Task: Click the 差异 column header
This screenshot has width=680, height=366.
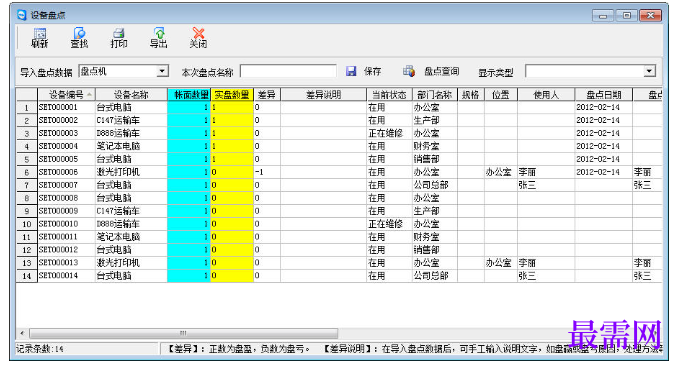Action: [x=267, y=95]
